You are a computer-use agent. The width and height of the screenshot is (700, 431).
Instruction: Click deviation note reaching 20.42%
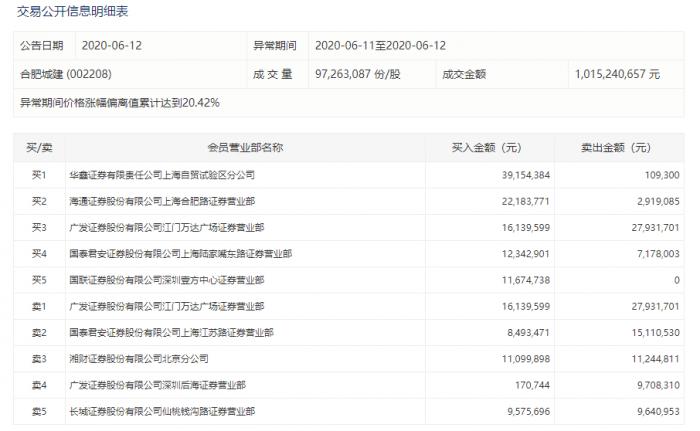pyautogui.click(x=120, y=103)
